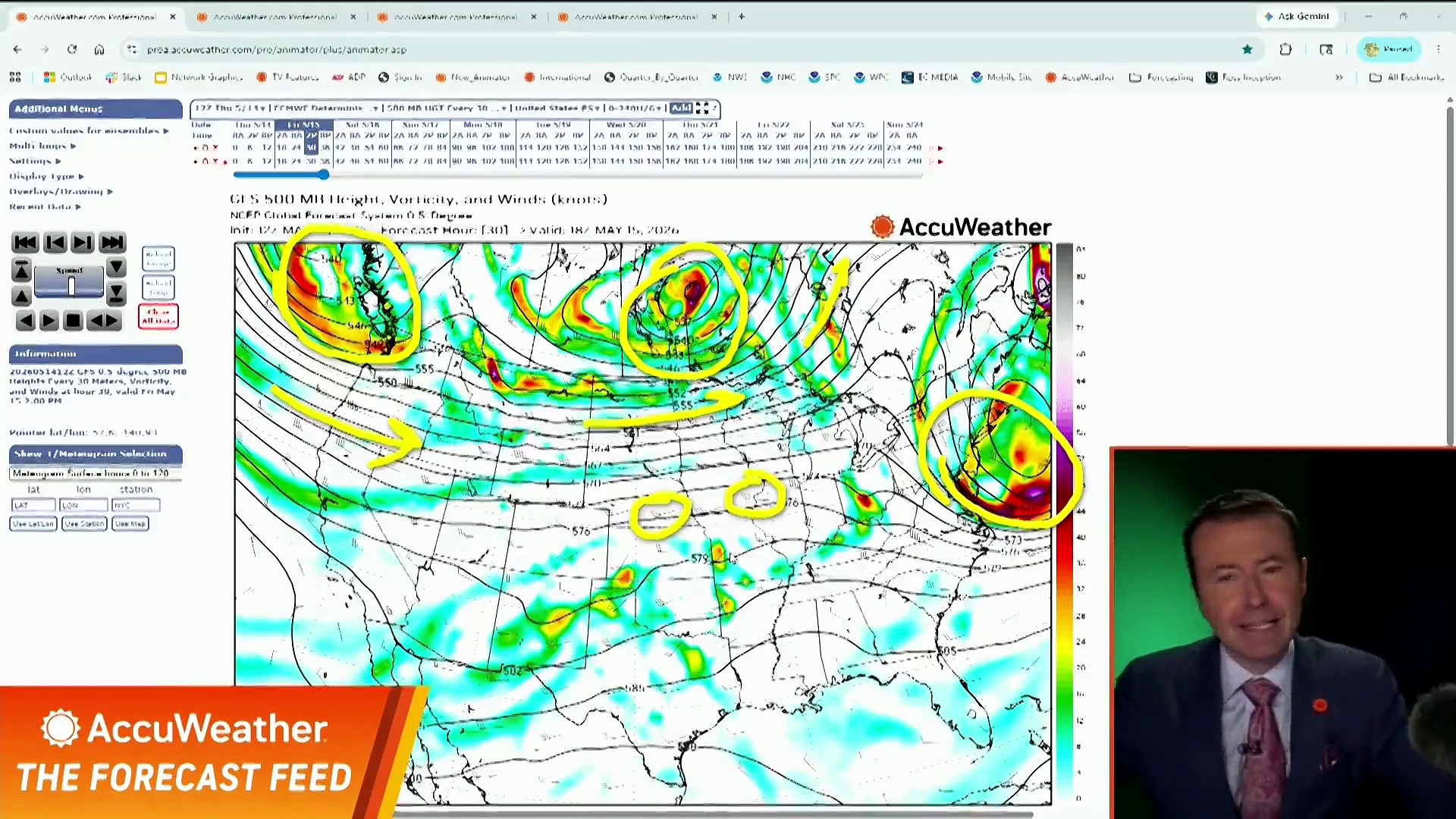This screenshot has height=819, width=1456.
Task: Click the Use Lat/Lon button
Action: tap(33, 524)
